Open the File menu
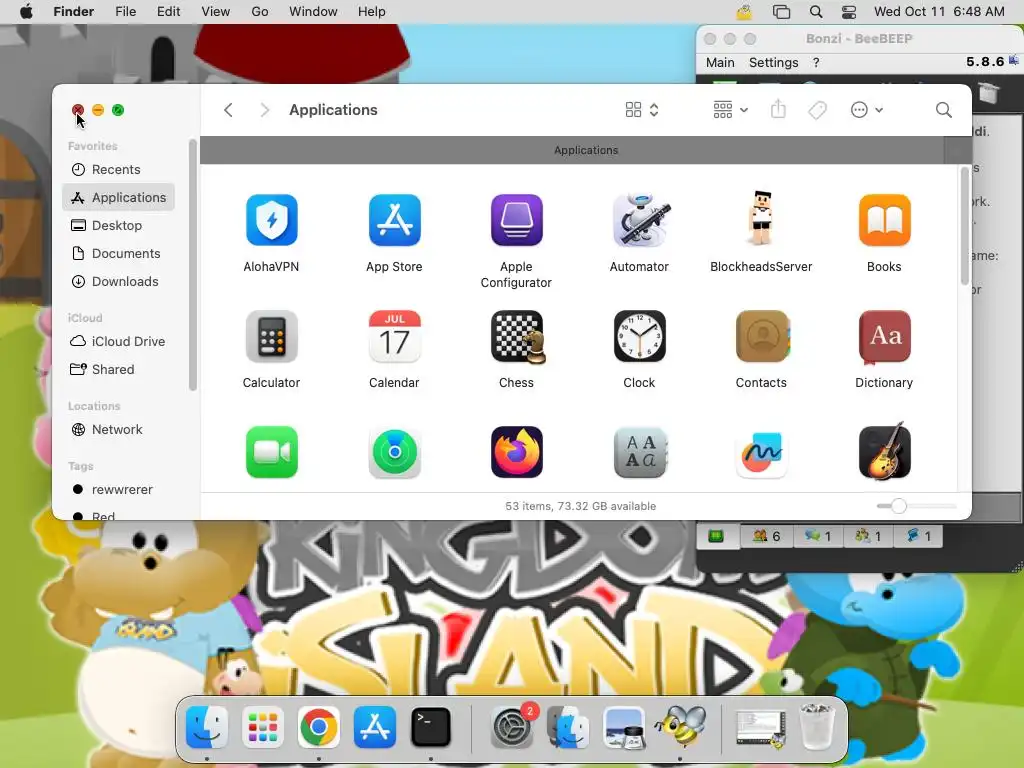This screenshot has height=768, width=1024. click(x=125, y=12)
